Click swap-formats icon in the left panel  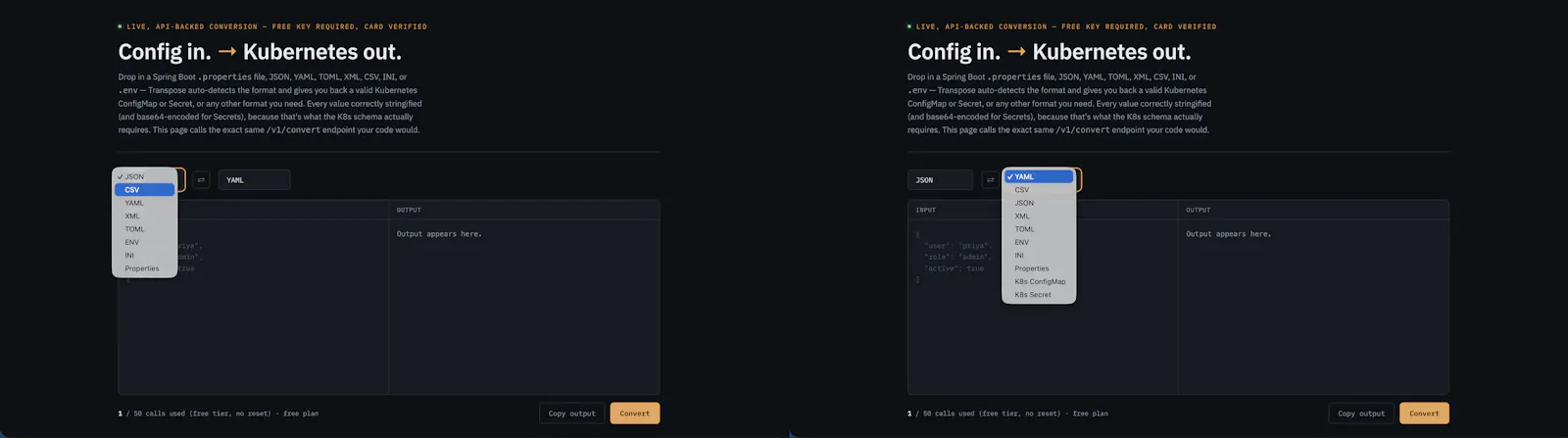(x=201, y=180)
